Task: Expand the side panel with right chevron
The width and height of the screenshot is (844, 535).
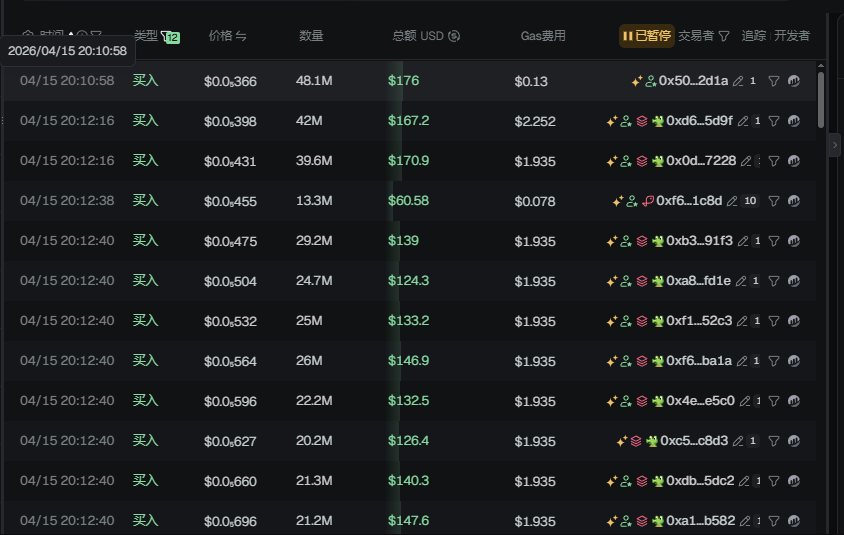Action: 835,145
